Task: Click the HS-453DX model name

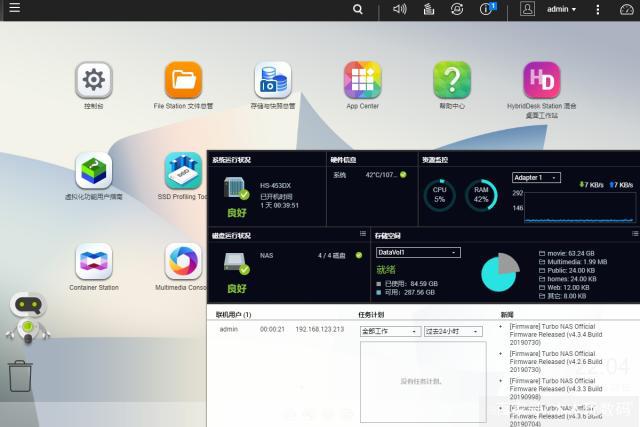Action: [x=276, y=186]
